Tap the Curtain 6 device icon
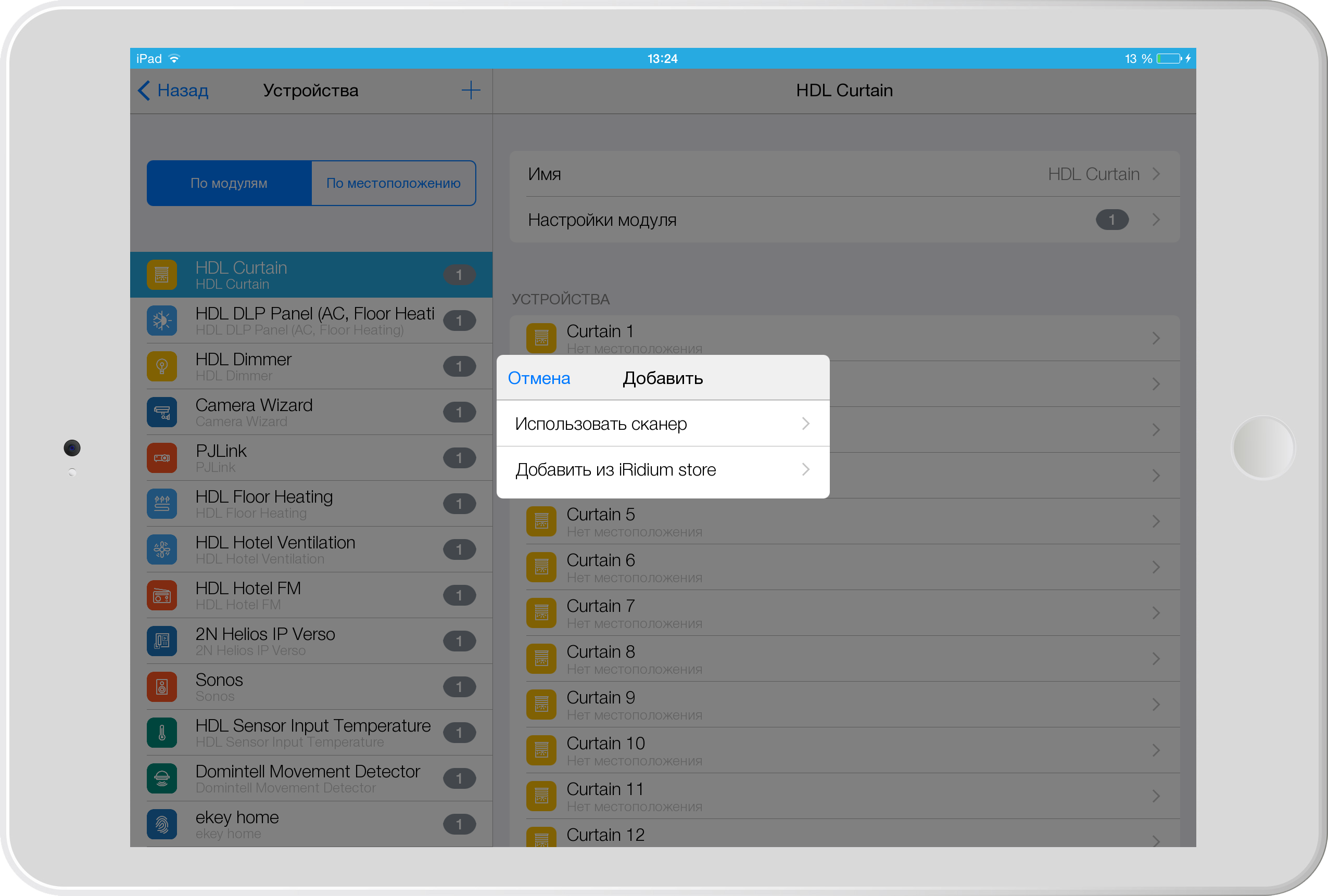Viewport: 1328px width, 896px height. pos(541,567)
